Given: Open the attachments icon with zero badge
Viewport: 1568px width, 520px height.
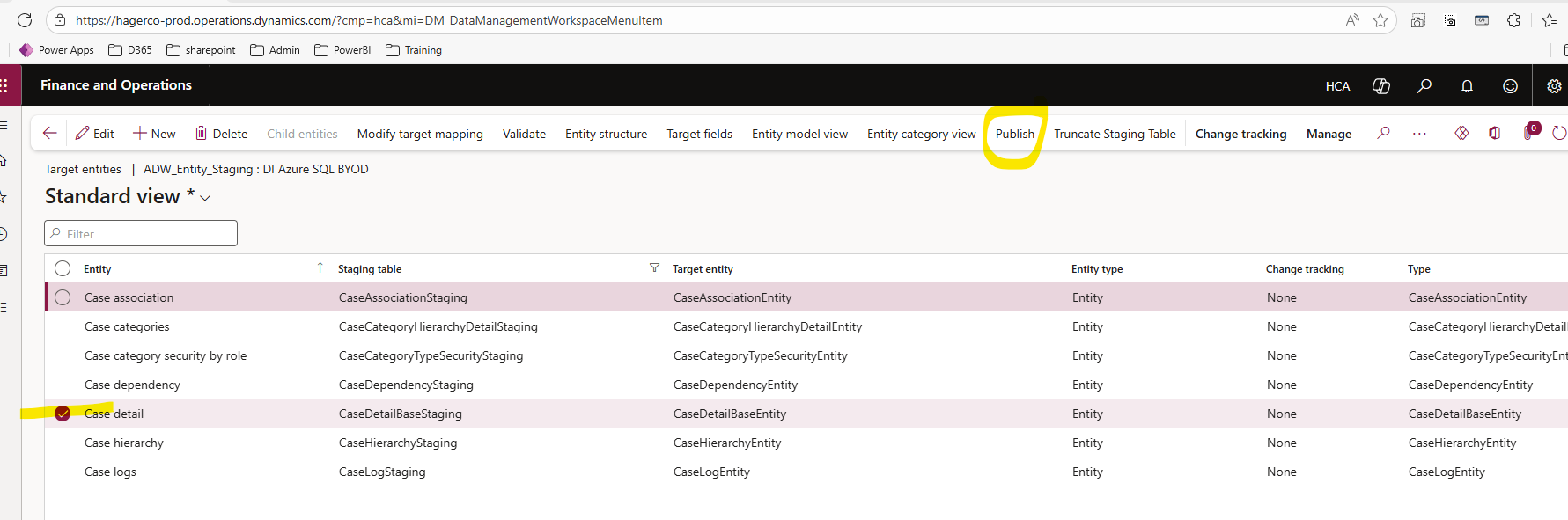Looking at the screenshot, I should pos(1530,132).
